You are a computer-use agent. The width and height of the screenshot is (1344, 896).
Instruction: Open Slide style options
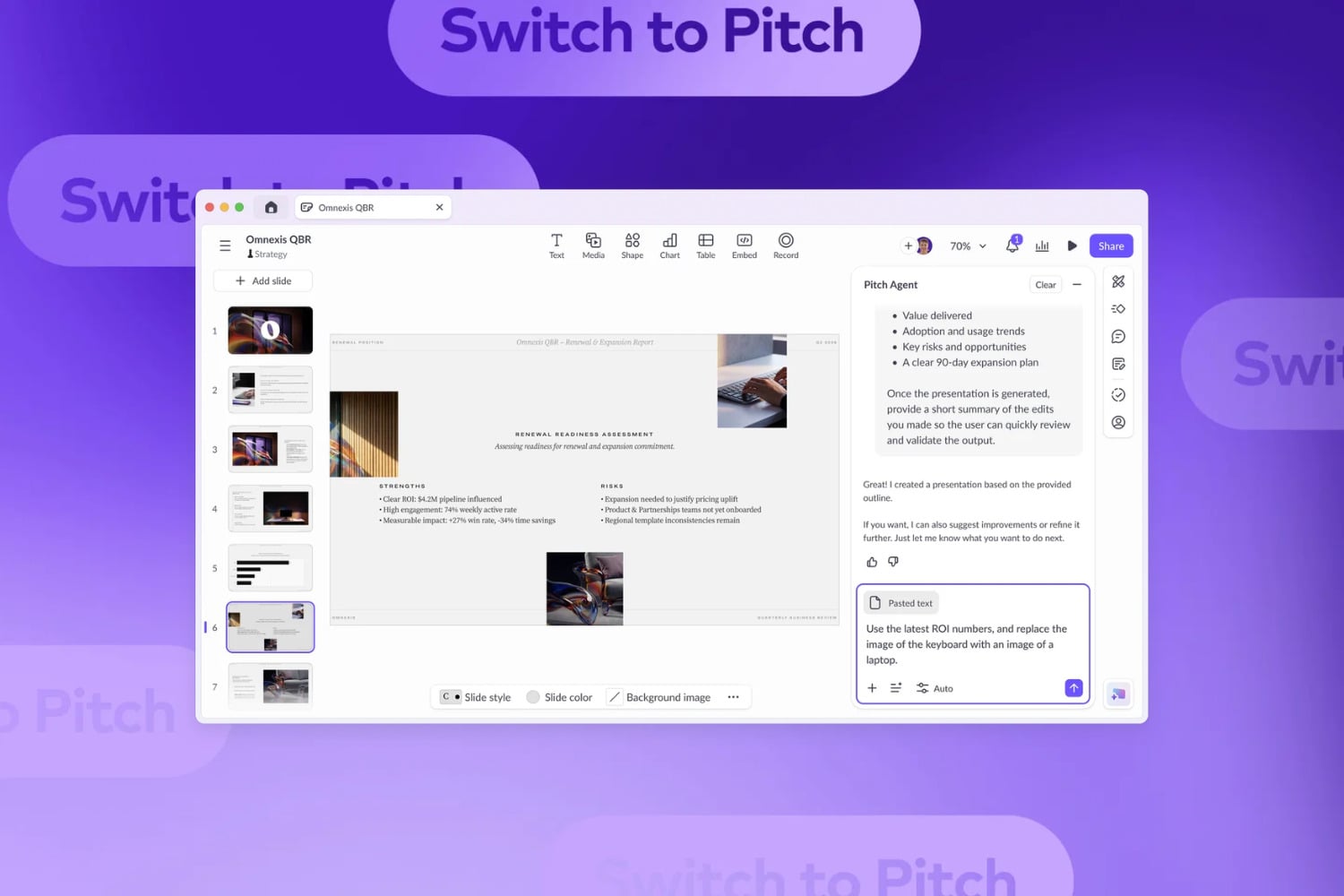click(x=476, y=697)
